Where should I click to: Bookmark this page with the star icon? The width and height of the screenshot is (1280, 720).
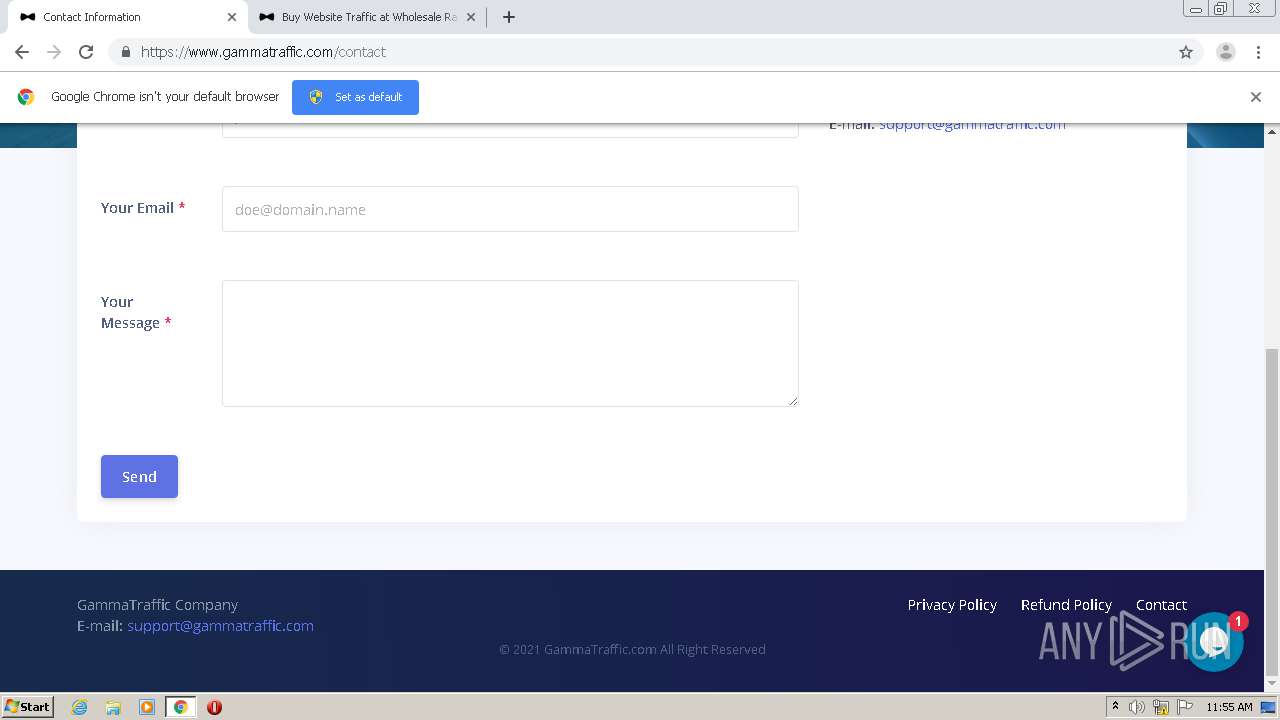[1186, 52]
